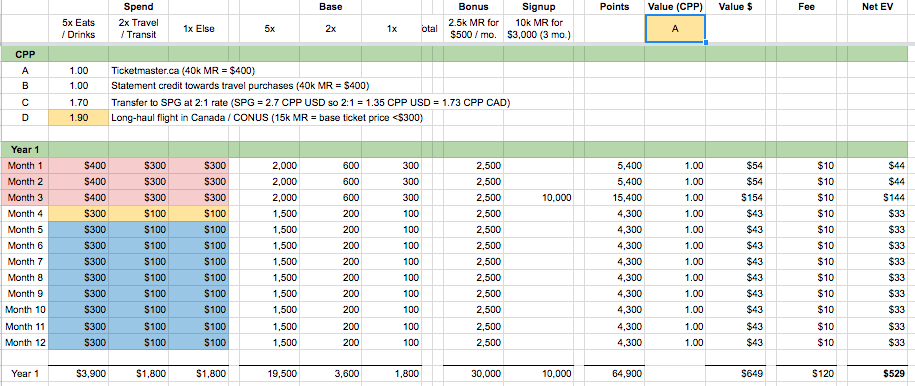Click the $3,900 eats spend total

tap(78, 374)
